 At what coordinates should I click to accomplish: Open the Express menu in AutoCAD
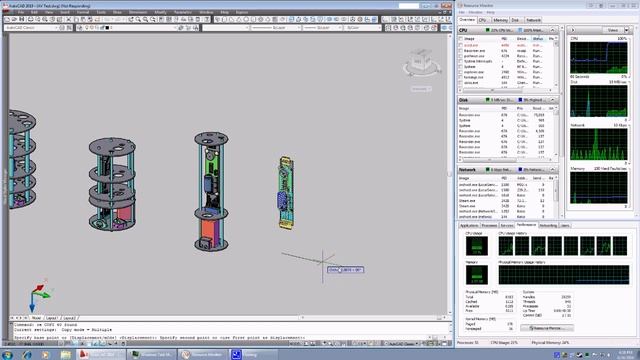click(242, 13)
